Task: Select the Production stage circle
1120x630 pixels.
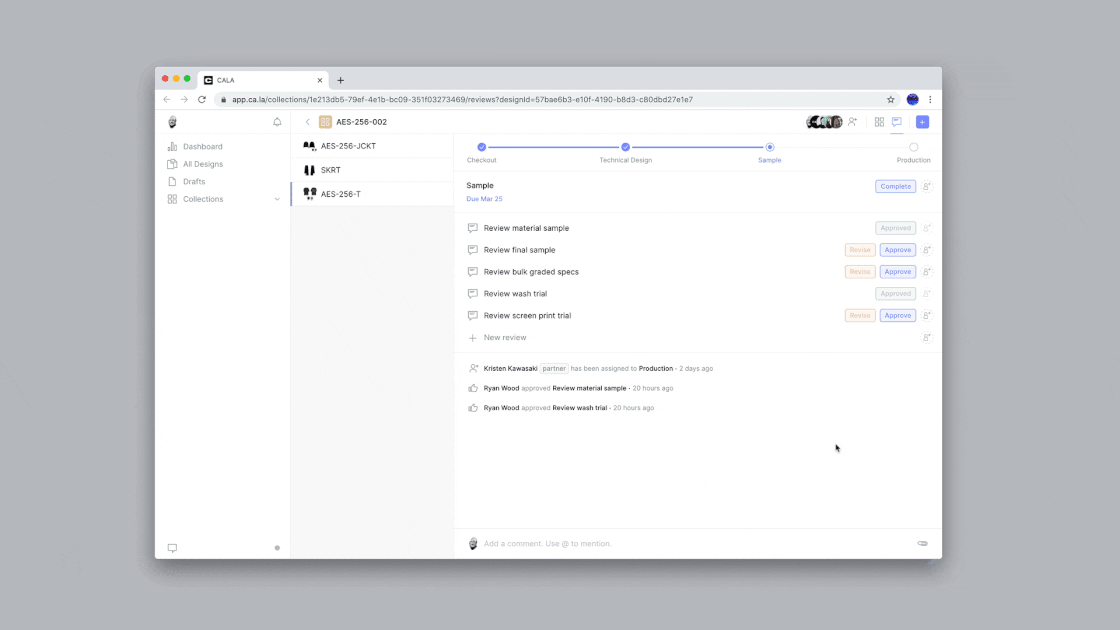Action: 913,147
